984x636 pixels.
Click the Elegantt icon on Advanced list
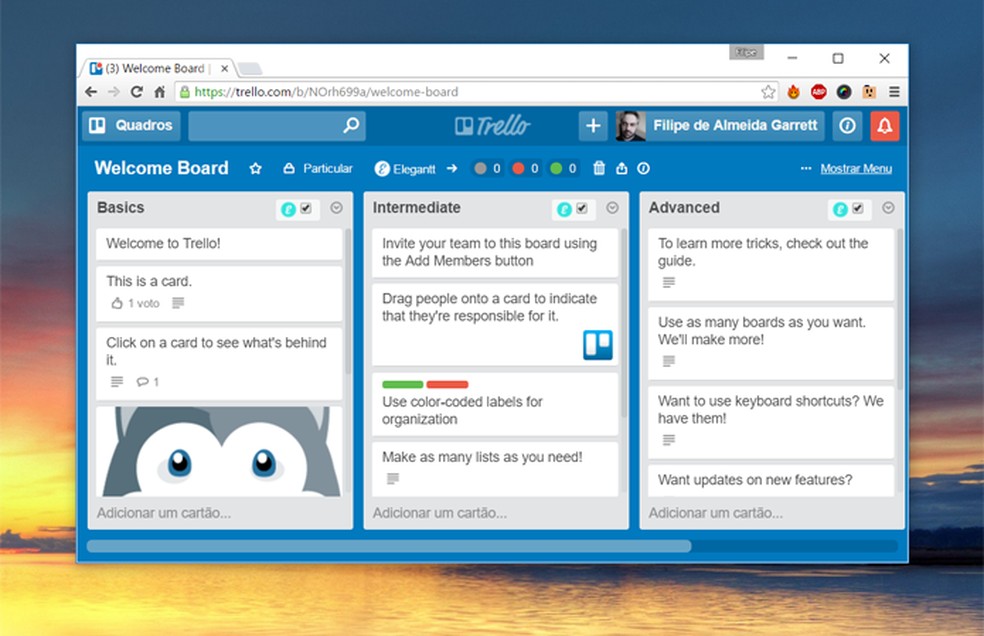[840, 209]
